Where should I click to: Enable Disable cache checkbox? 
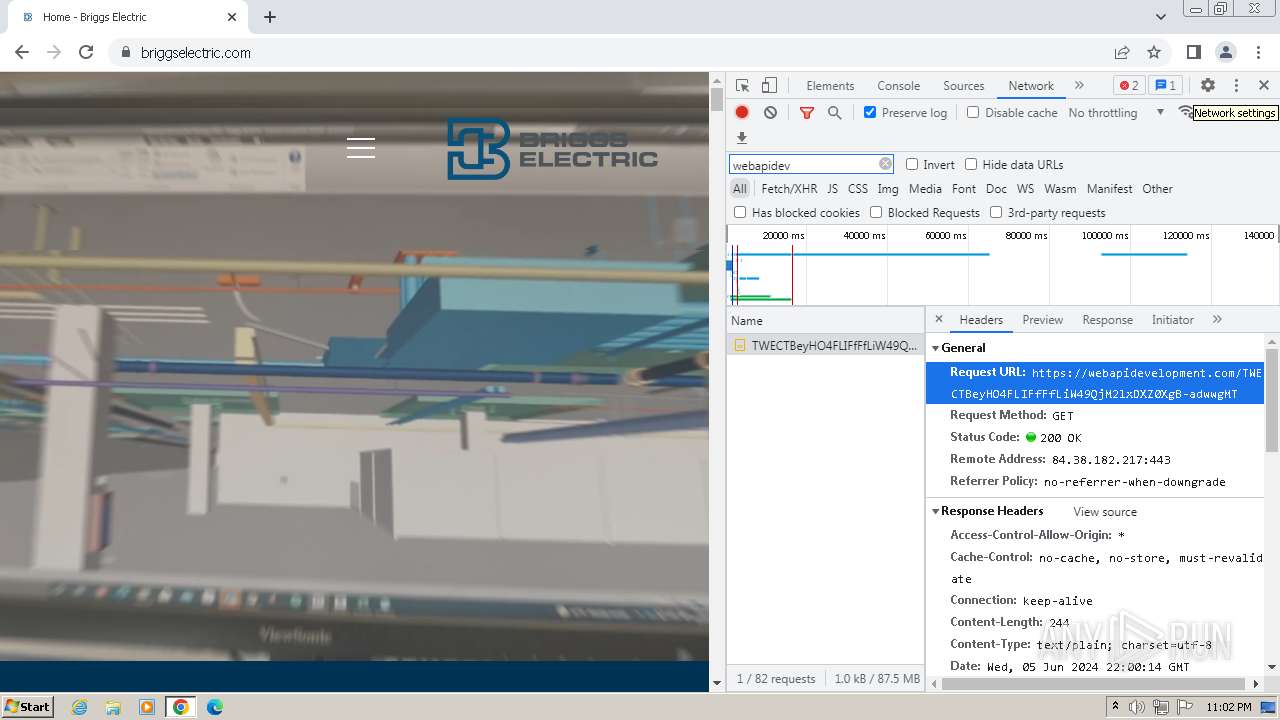coord(973,112)
